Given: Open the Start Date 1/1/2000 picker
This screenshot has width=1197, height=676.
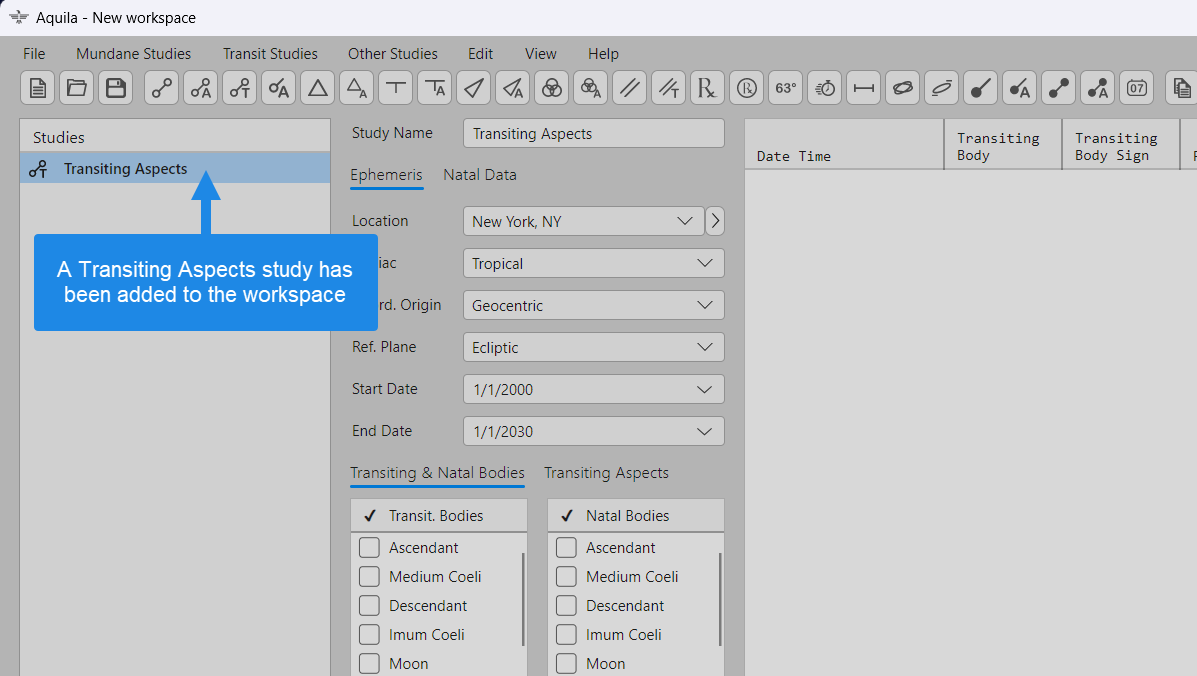Looking at the screenshot, I should (593, 389).
